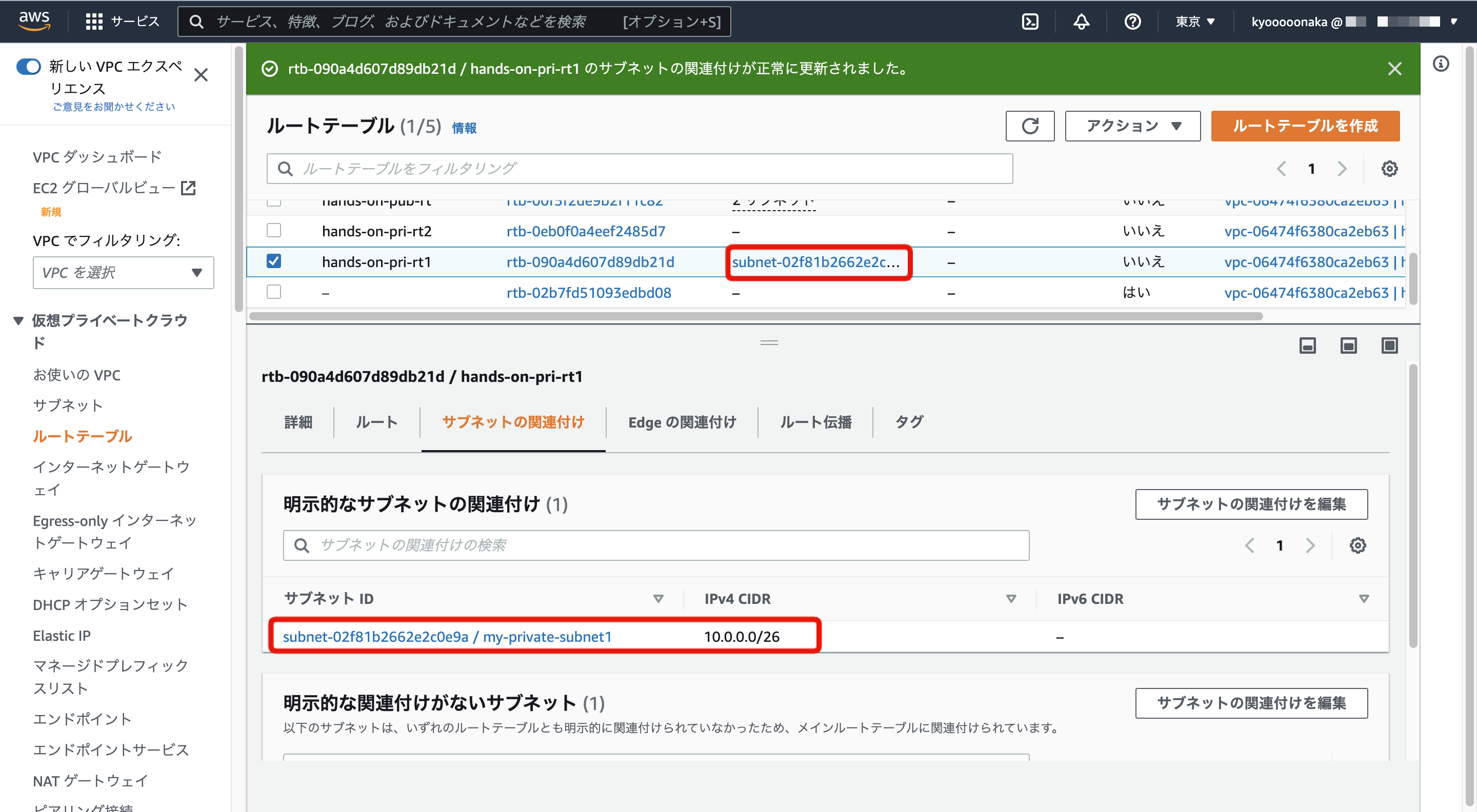Sort by IPv6 CIDR column arrow
Image resolution: width=1477 pixels, height=812 pixels.
1364,599
